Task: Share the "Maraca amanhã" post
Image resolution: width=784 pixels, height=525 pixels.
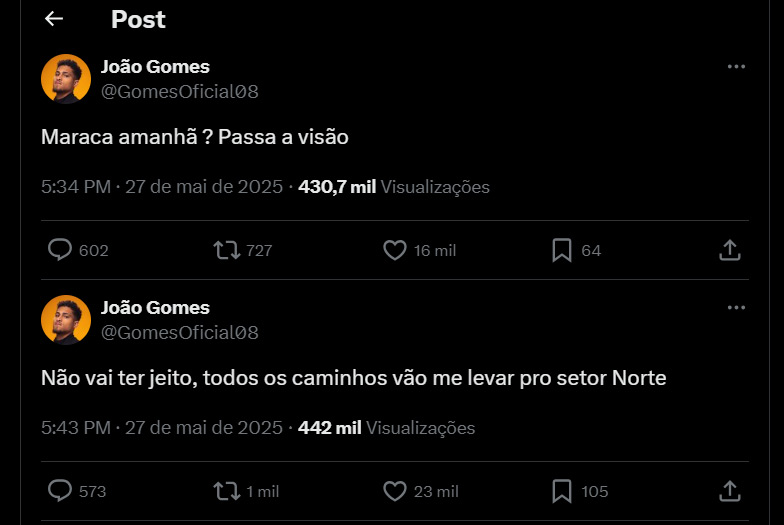Action: click(x=730, y=250)
